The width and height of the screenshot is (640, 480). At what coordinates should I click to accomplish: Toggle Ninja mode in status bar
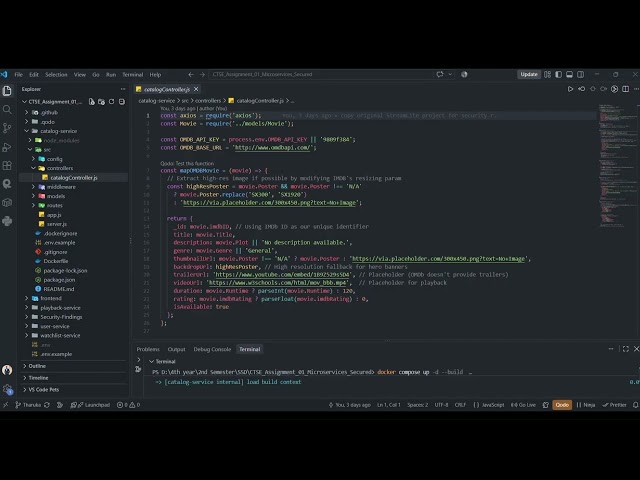(x=586, y=405)
